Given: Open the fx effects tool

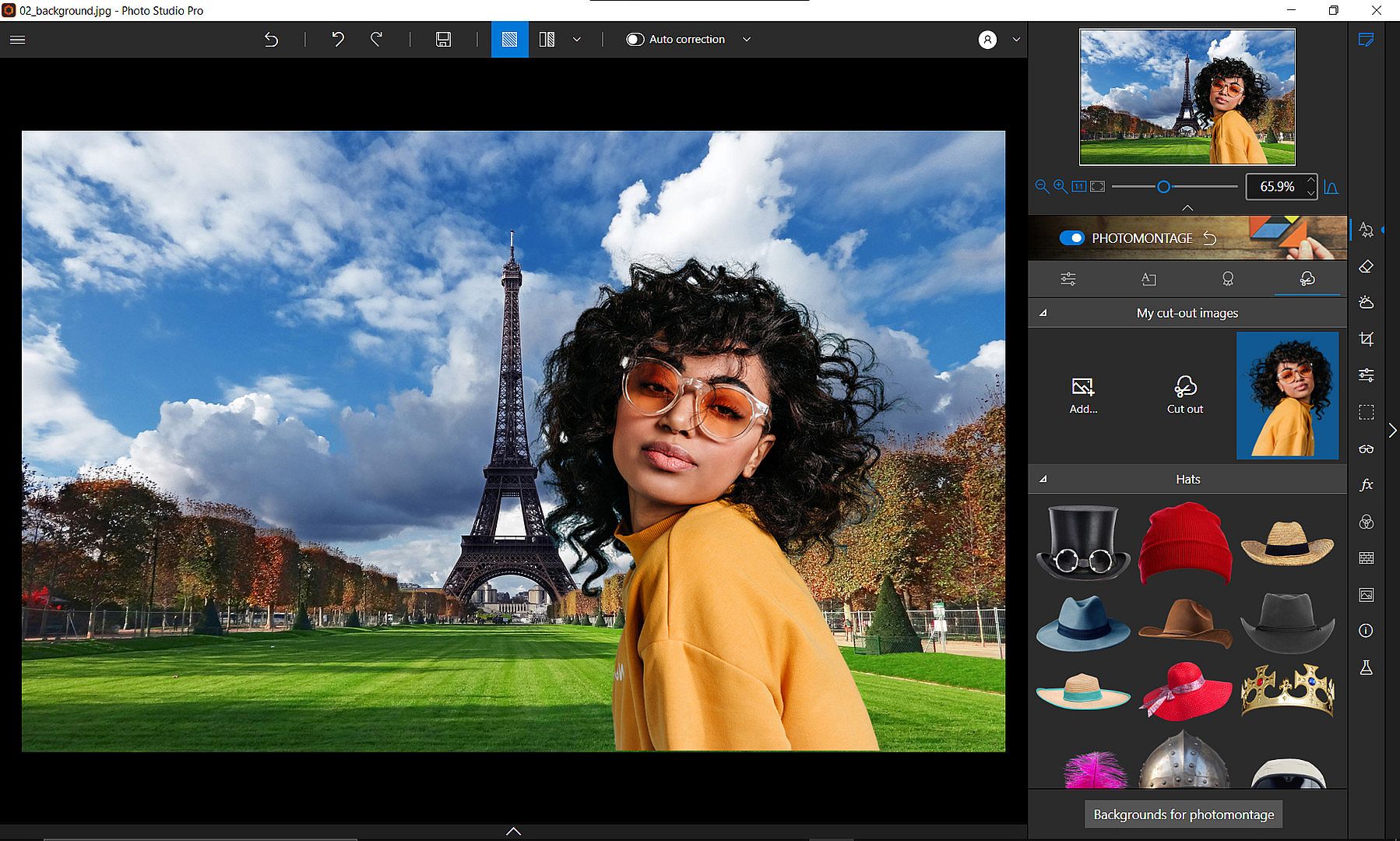Looking at the screenshot, I should [x=1366, y=485].
